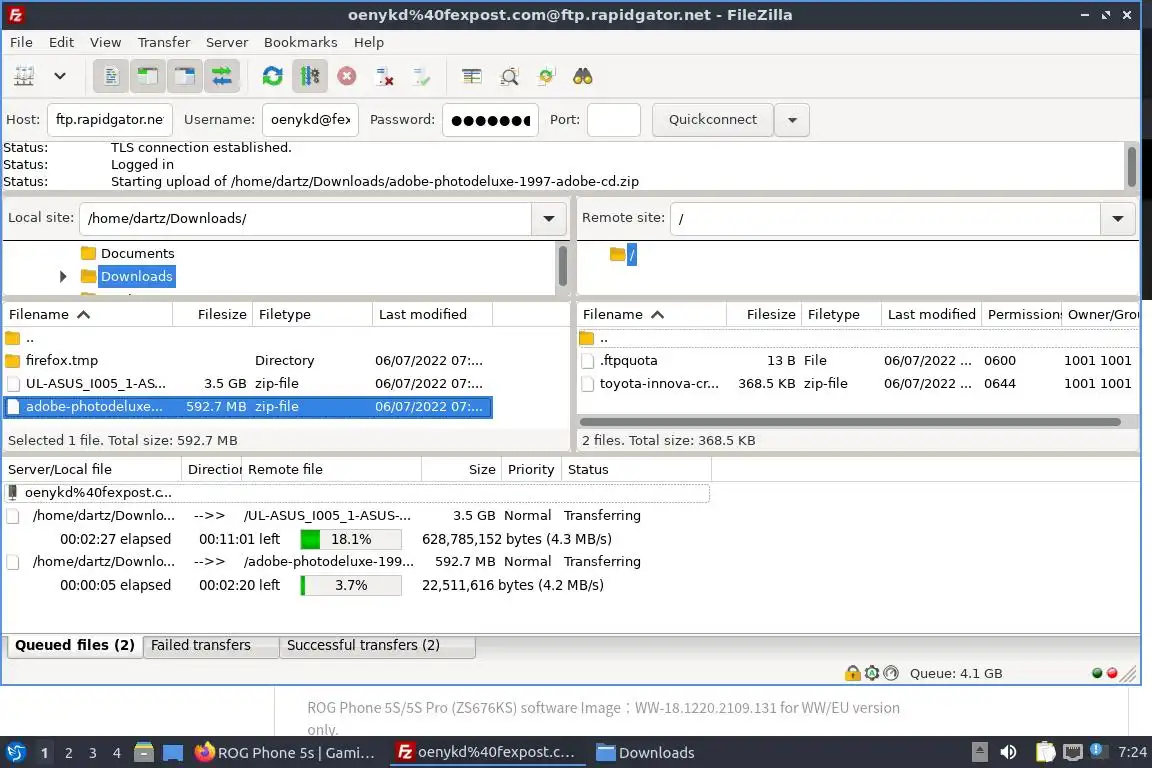Switch to Queued files tab
1152x768 pixels.
coord(74,645)
